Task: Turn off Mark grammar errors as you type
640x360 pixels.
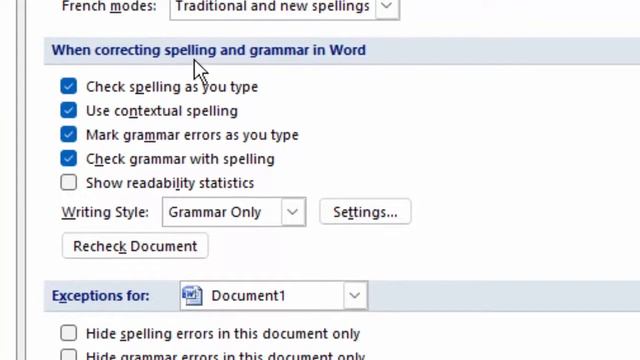Action: tap(69, 135)
